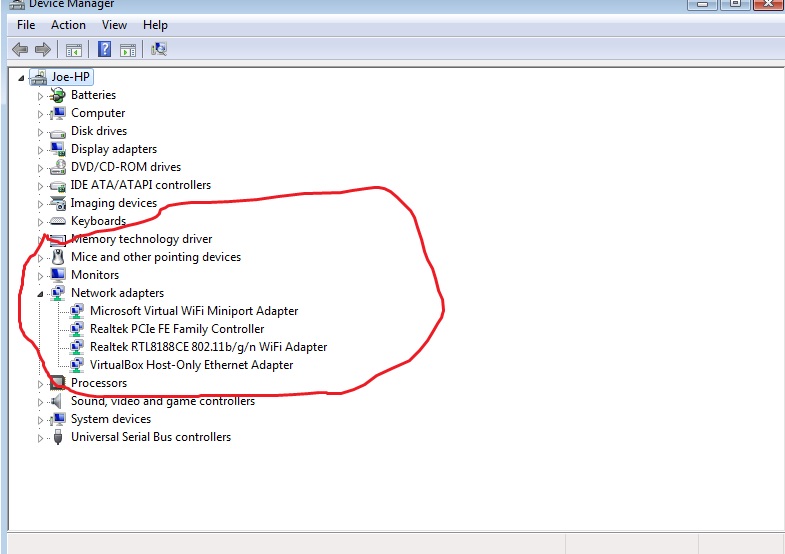This screenshot has height=554, width=785.
Task: Expand the Imaging devices node
Action: pos(41,204)
